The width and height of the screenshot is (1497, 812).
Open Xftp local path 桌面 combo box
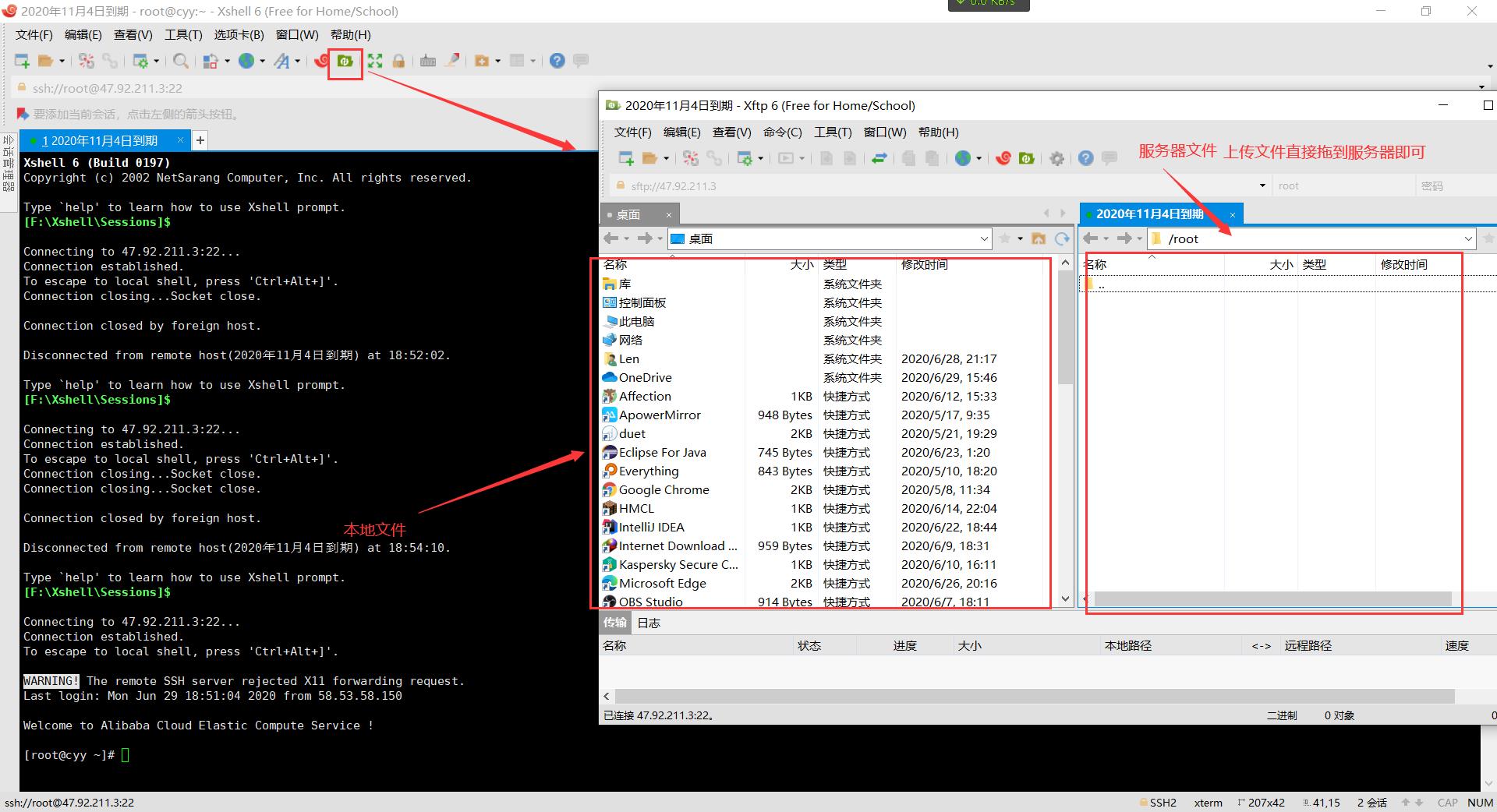click(830, 238)
